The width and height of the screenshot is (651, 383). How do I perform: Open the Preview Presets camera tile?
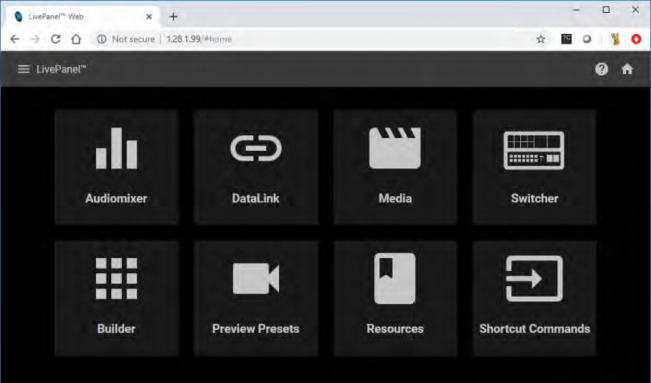pyautogui.click(x=256, y=298)
